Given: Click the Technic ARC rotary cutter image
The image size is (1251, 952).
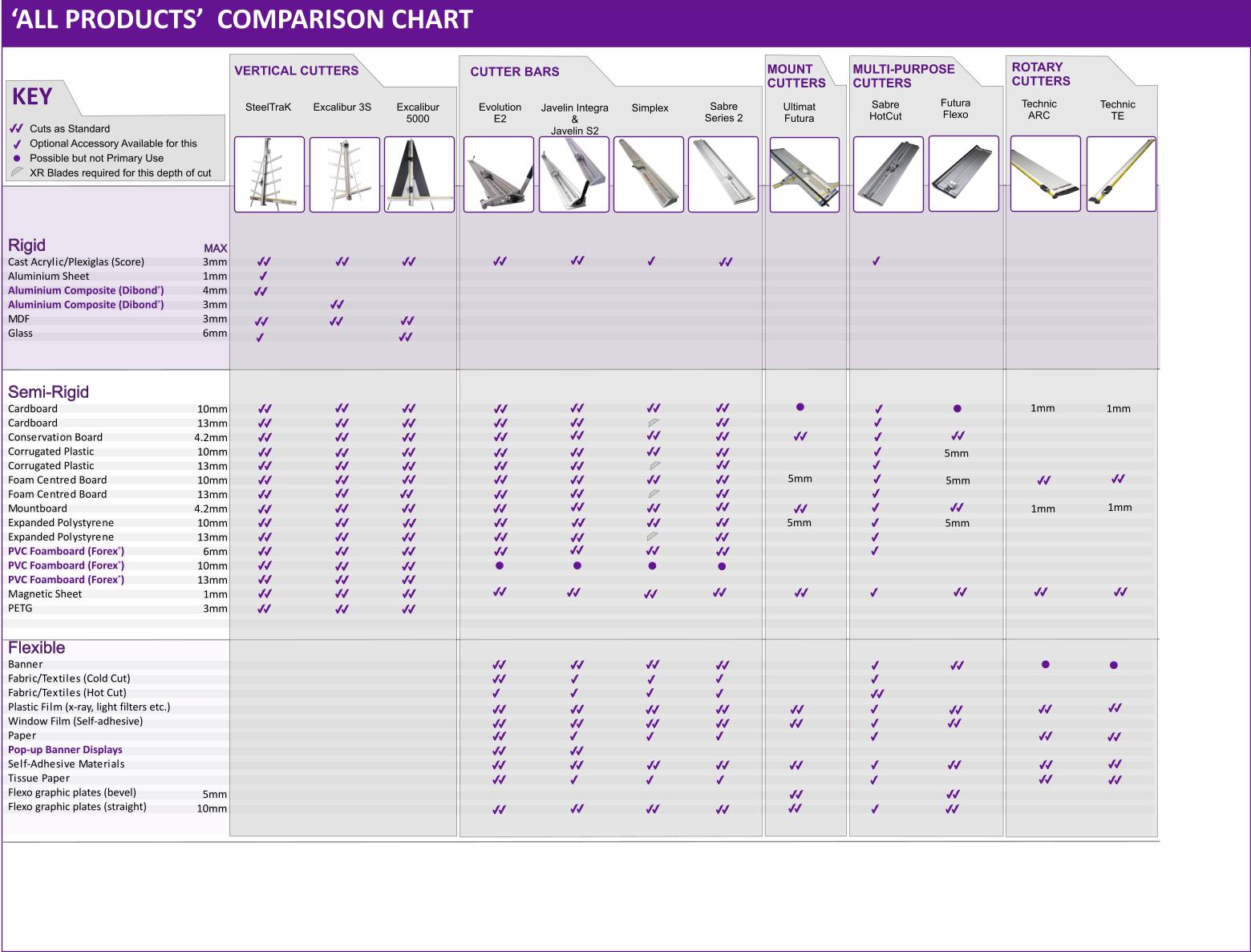Looking at the screenshot, I should (x=1046, y=173).
